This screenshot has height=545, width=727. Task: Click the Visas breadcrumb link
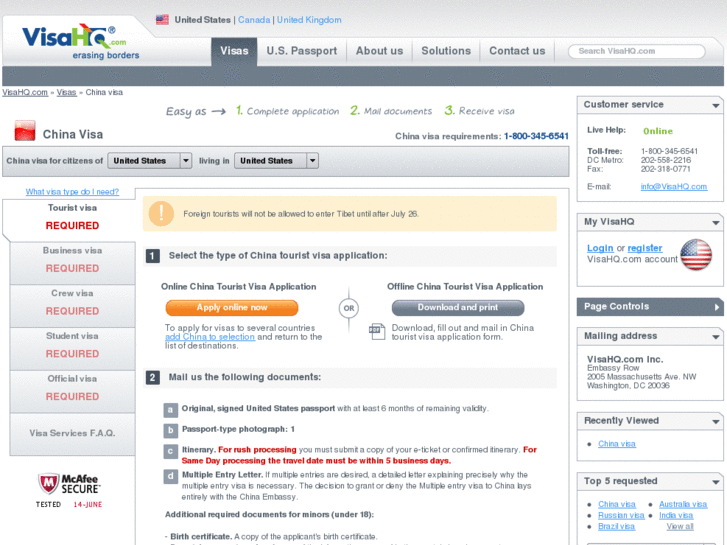[x=66, y=92]
